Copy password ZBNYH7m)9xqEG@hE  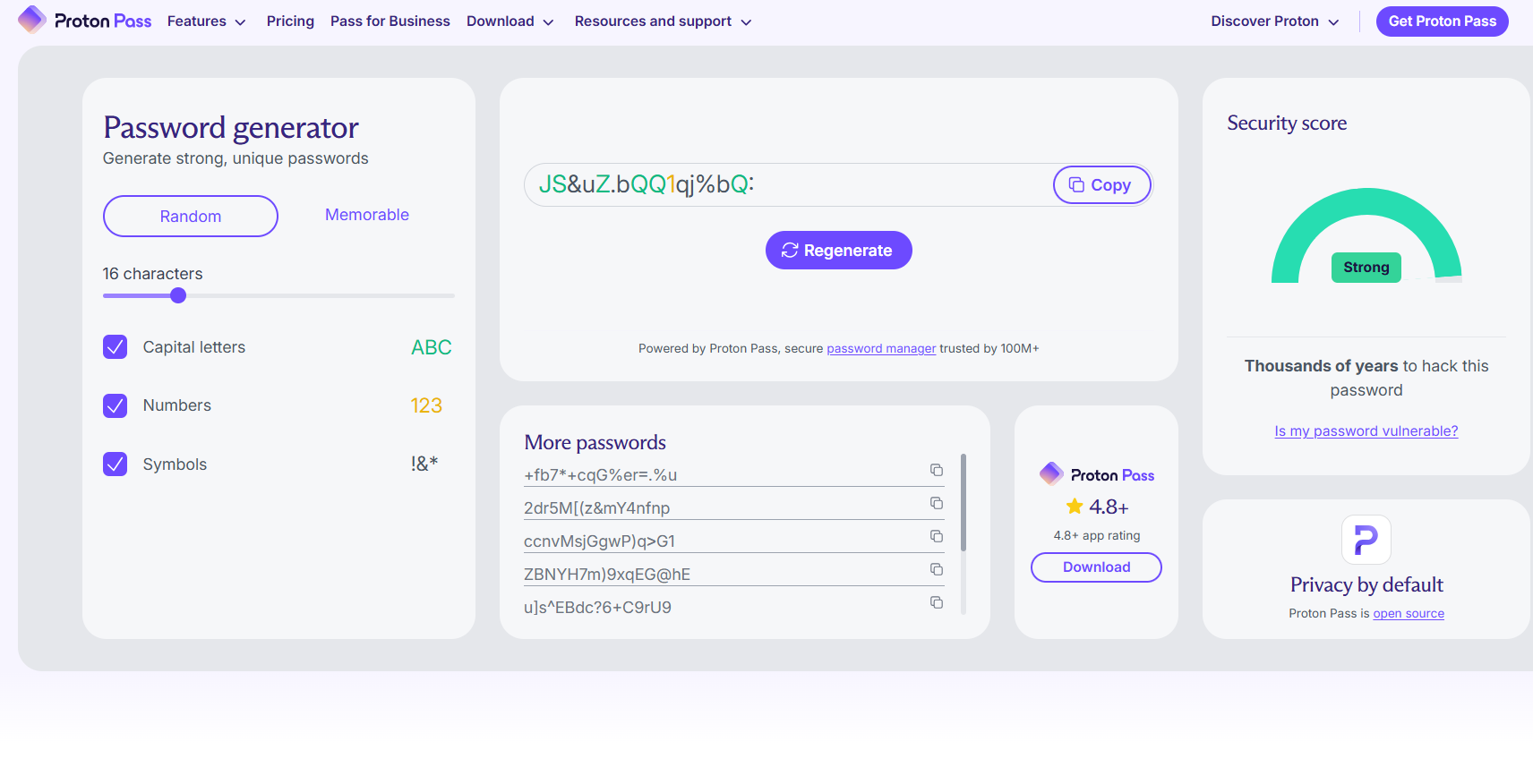pyautogui.click(x=937, y=569)
